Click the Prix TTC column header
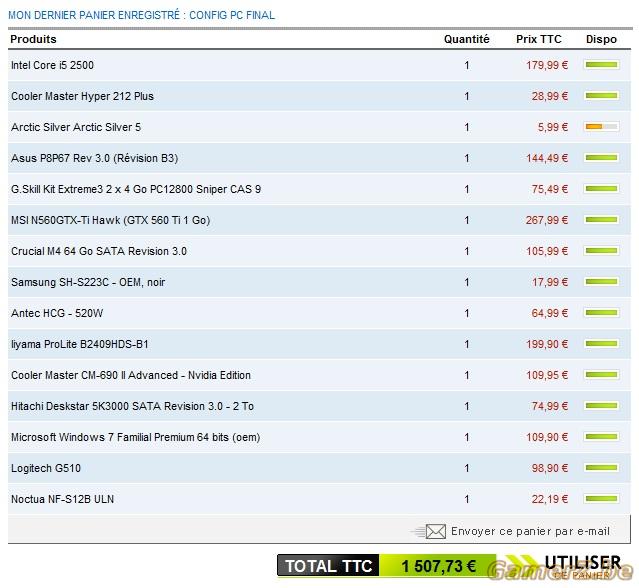Screen dimensions: 639x588 539,39
